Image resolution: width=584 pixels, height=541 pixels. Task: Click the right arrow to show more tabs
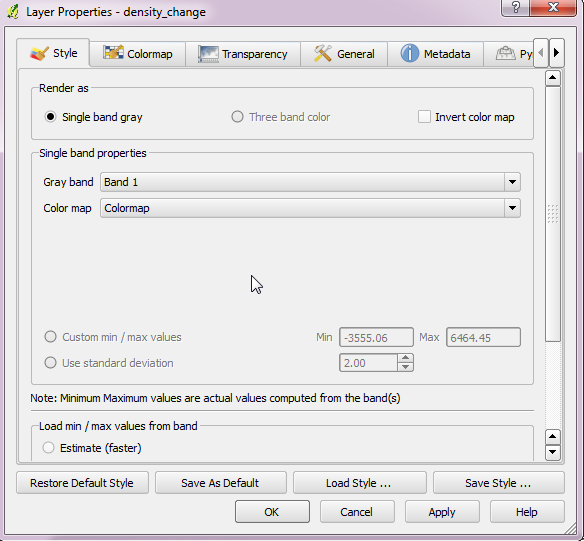[556, 53]
